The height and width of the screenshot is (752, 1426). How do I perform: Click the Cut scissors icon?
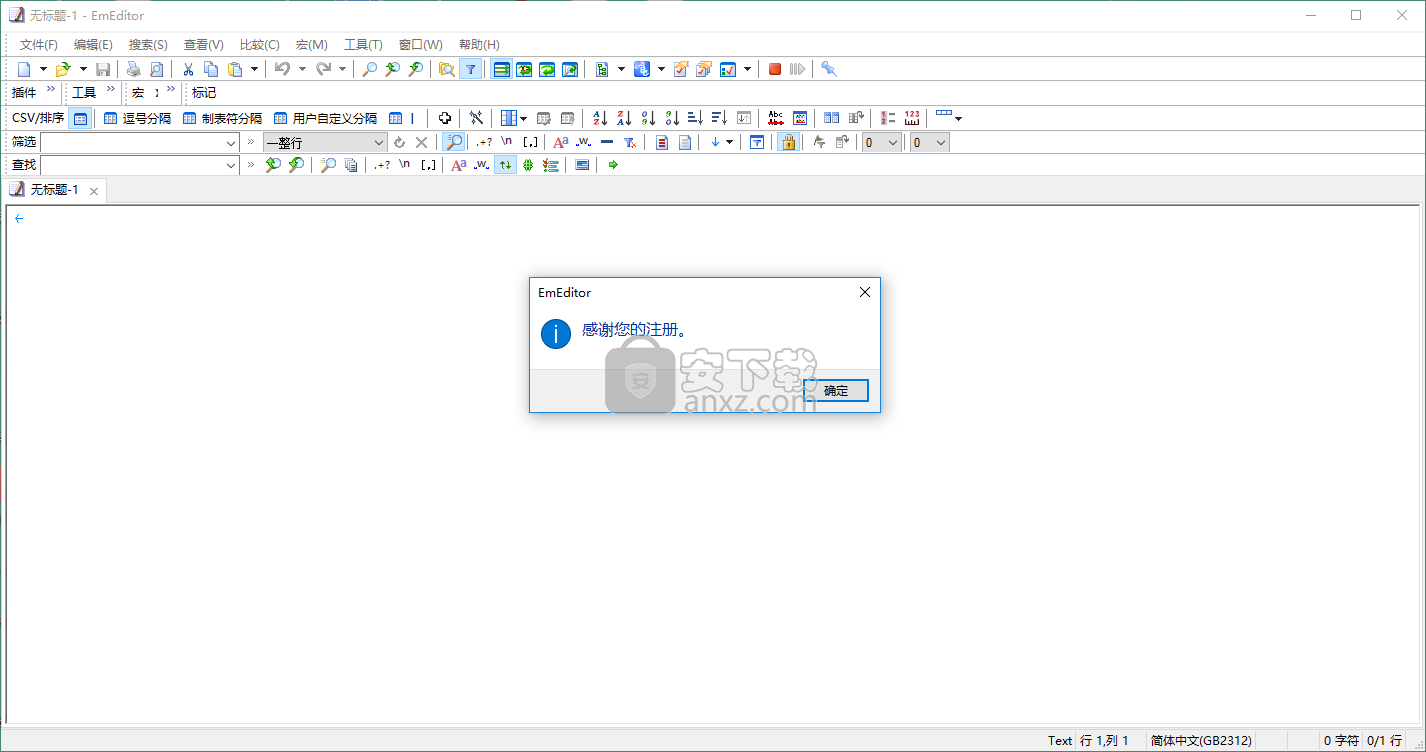188,69
